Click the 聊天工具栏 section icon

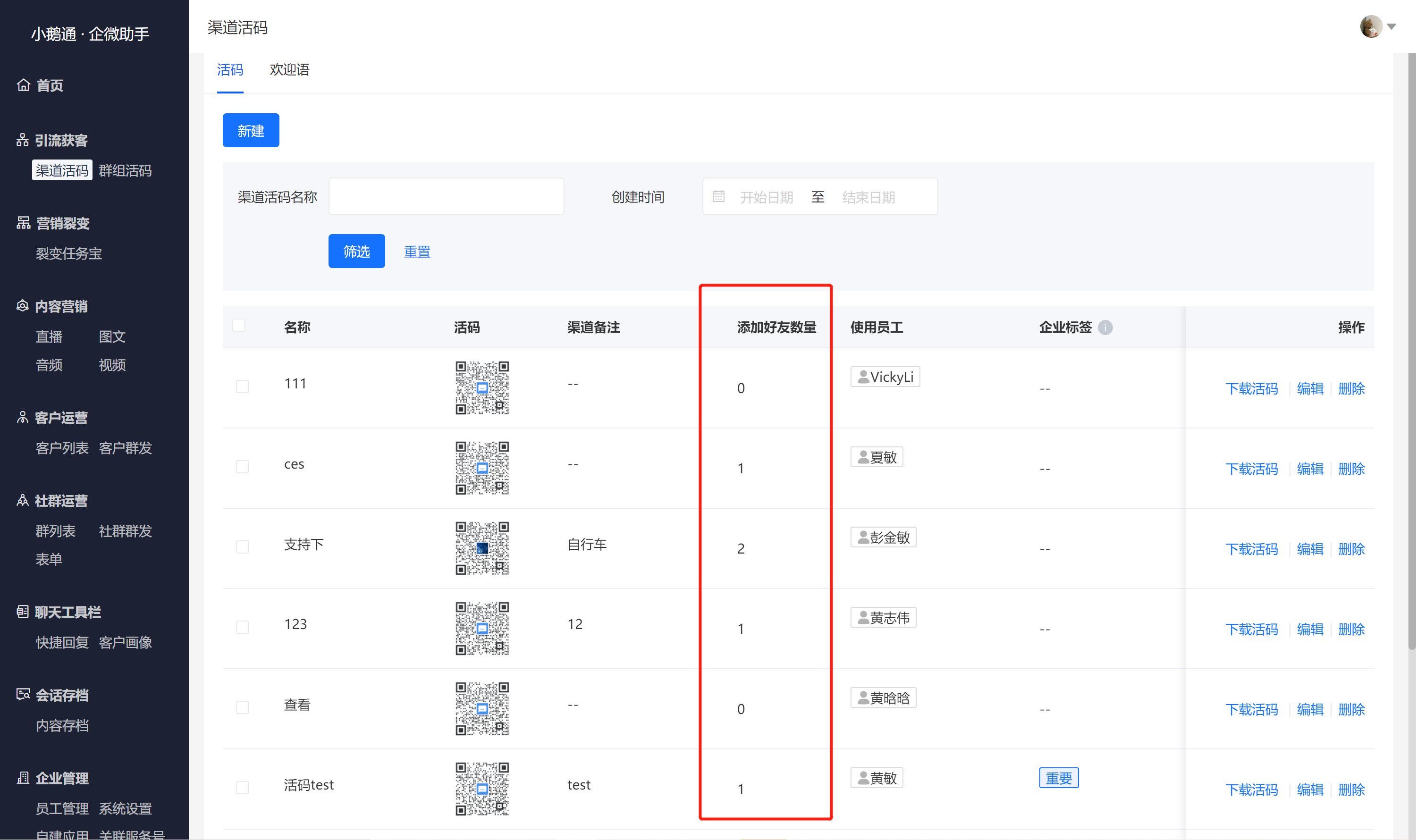coord(23,612)
